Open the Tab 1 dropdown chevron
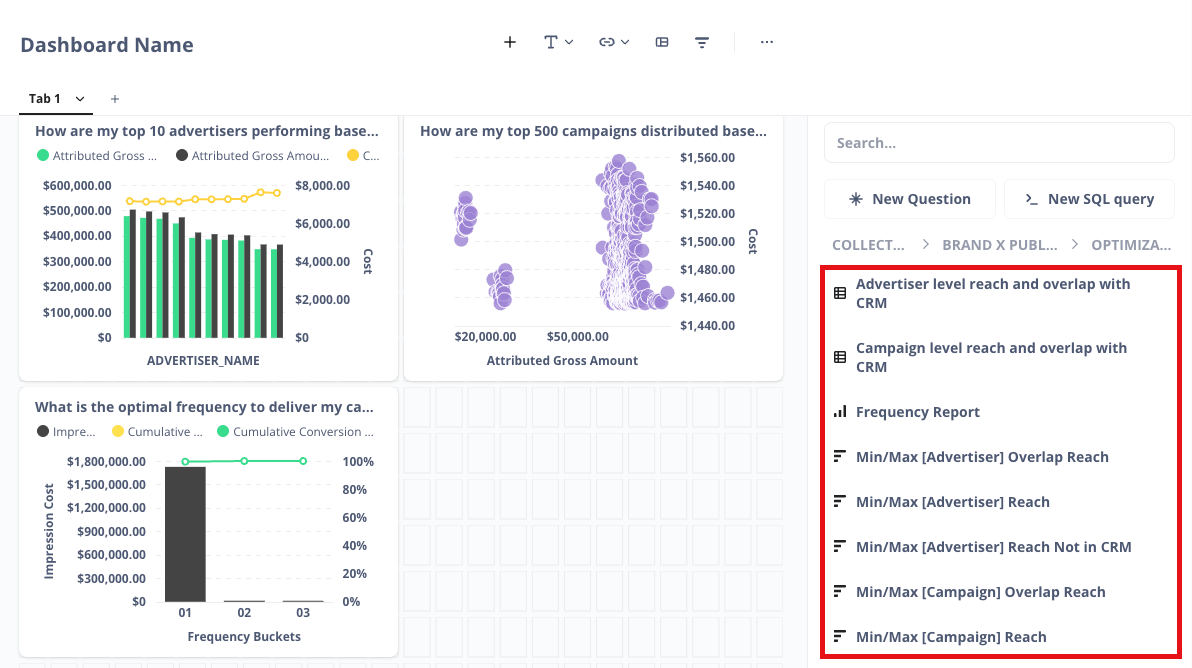The height and width of the screenshot is (668, 1192). coord(80,99)
